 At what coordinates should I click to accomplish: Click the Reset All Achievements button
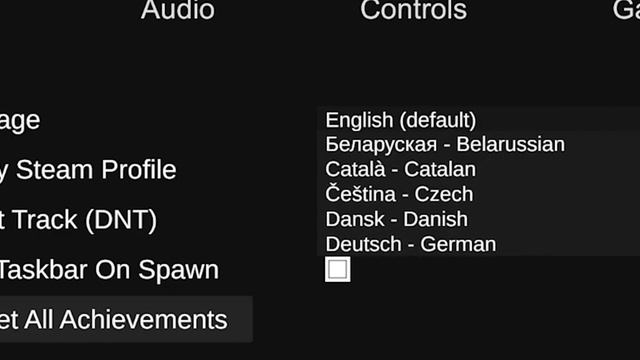click(126, 319)
